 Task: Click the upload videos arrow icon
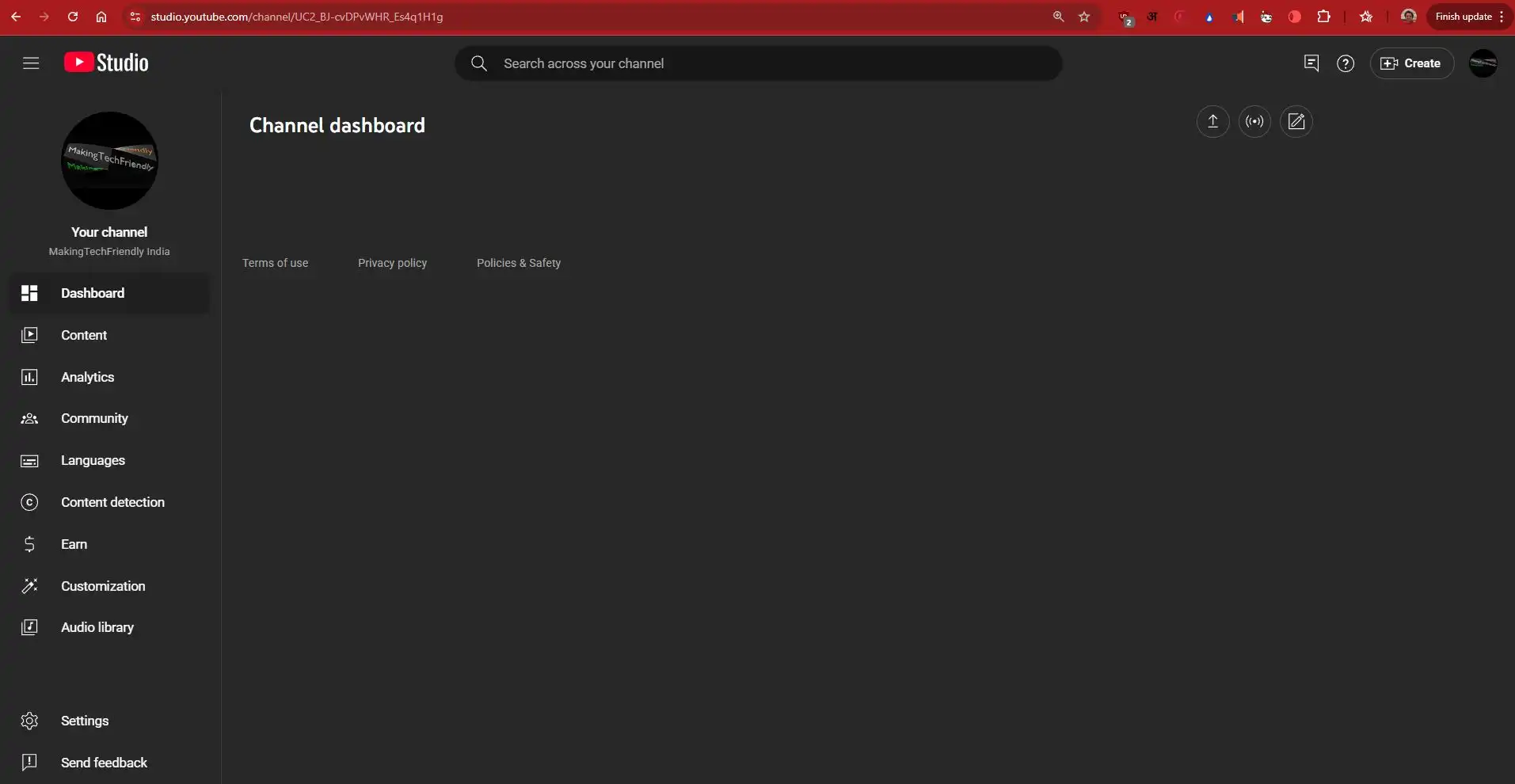click(x=1212, y=121)
